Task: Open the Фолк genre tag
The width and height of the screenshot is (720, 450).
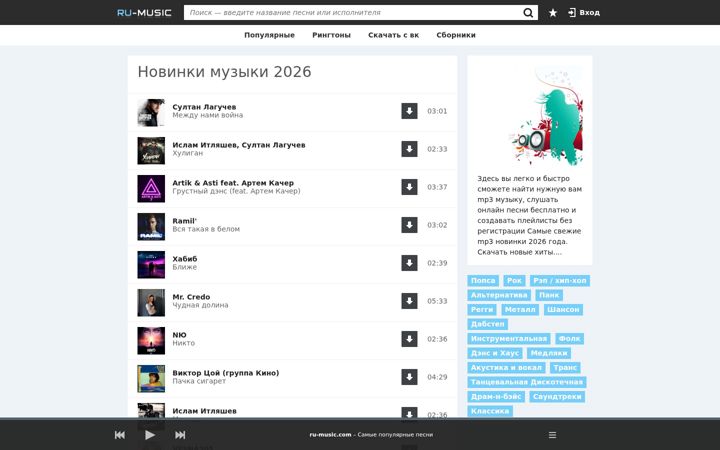Action: tap(570, 339)
